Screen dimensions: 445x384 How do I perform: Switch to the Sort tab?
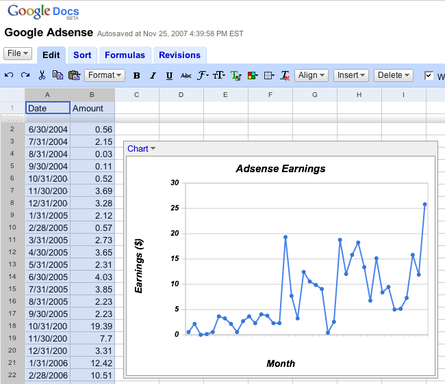[x=82, y=55]
